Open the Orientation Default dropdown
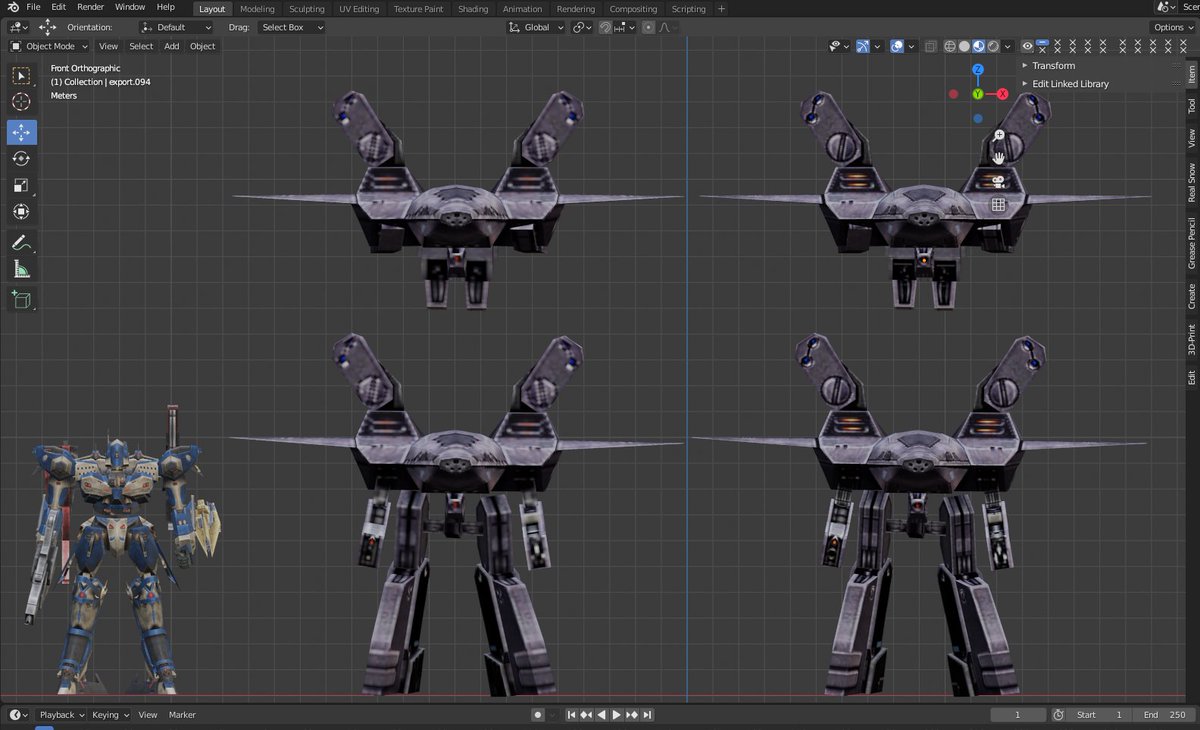 coord(176,27)
